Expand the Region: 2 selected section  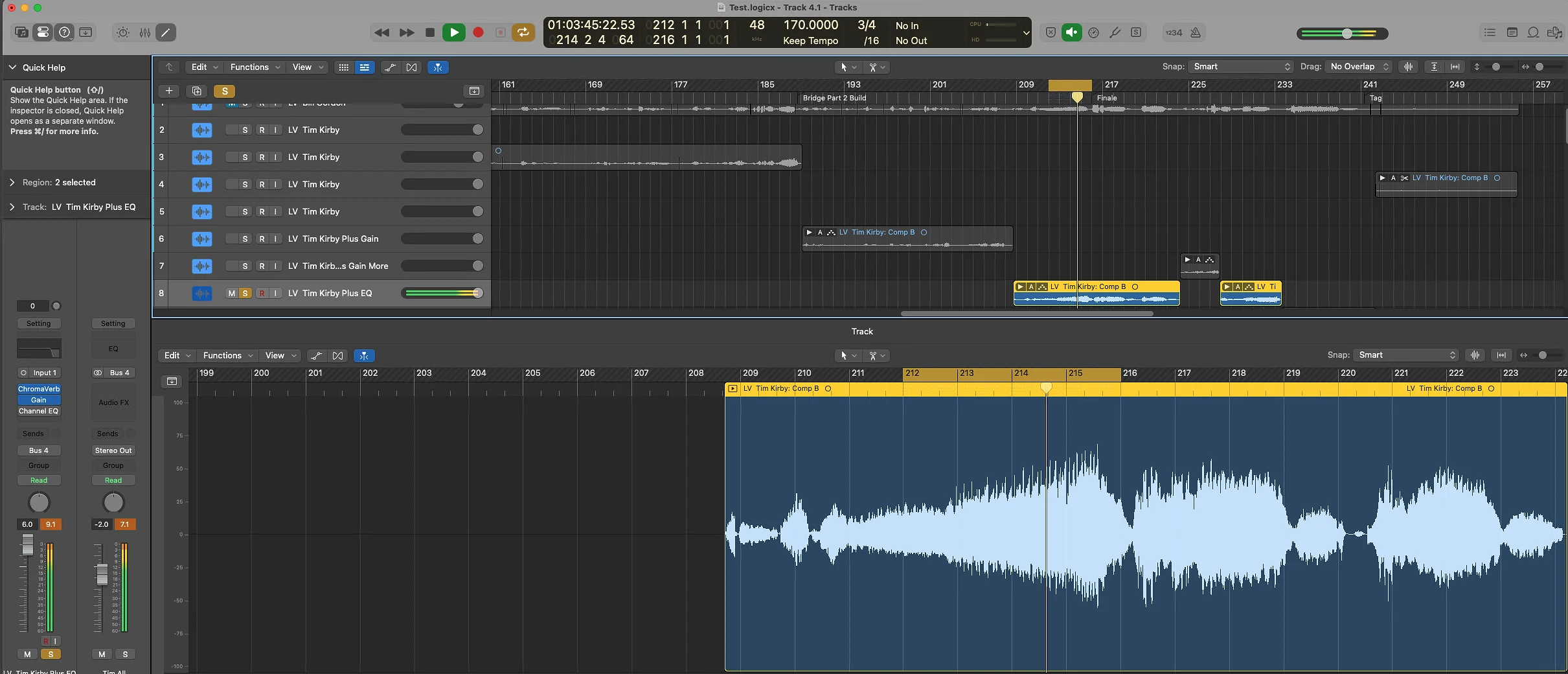click(12, 183)
